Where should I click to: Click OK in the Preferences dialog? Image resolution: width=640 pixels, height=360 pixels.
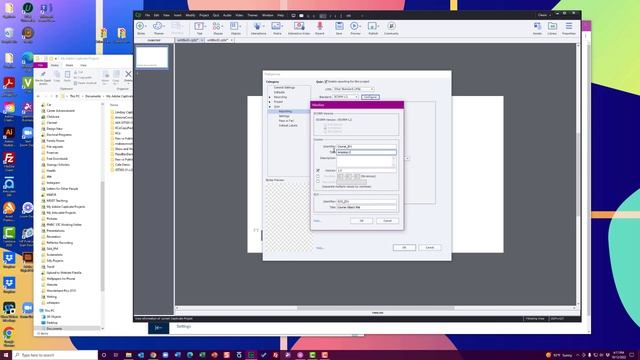pos(404,248)
